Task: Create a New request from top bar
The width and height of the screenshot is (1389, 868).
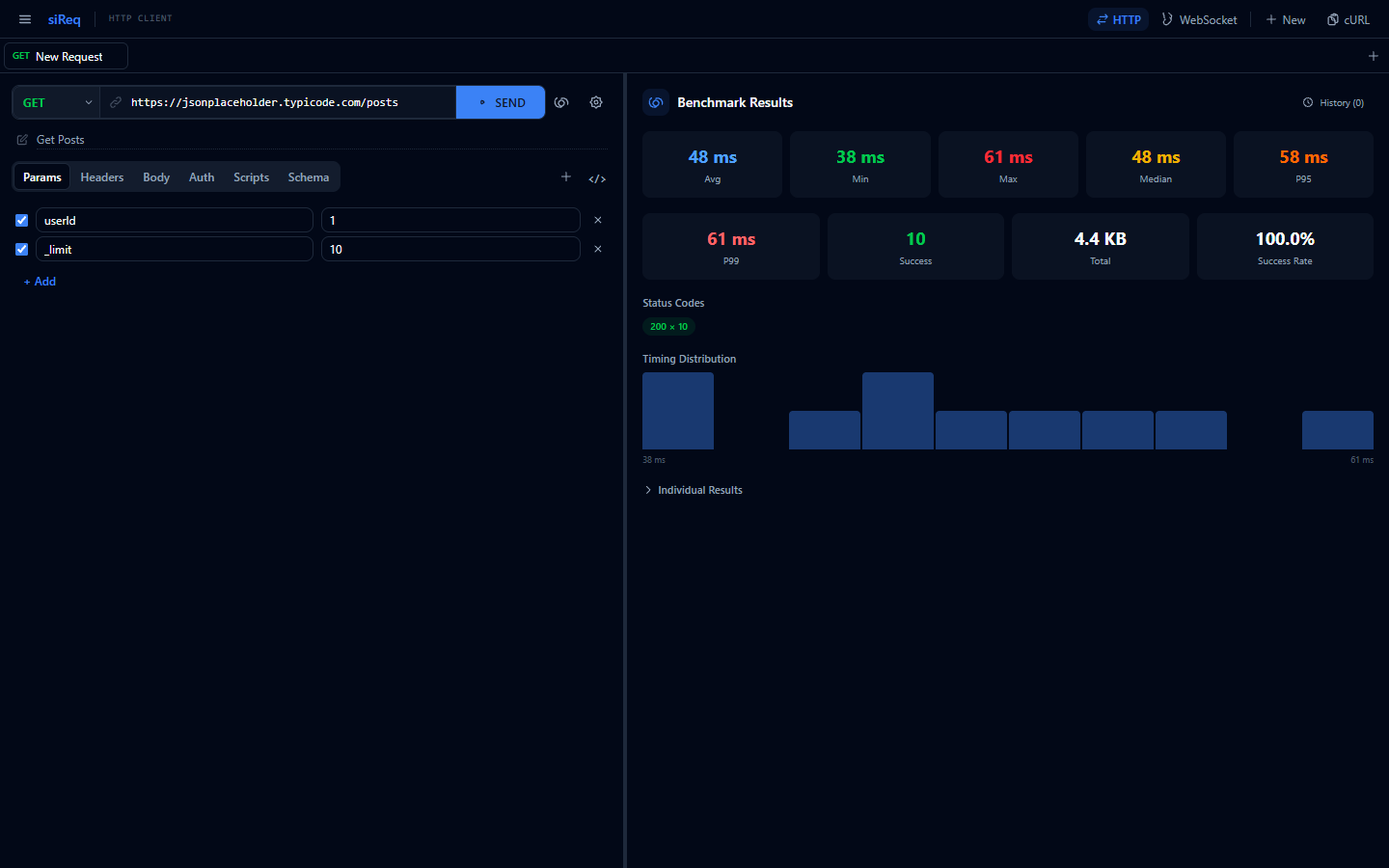Action: tap(1286, 19)
